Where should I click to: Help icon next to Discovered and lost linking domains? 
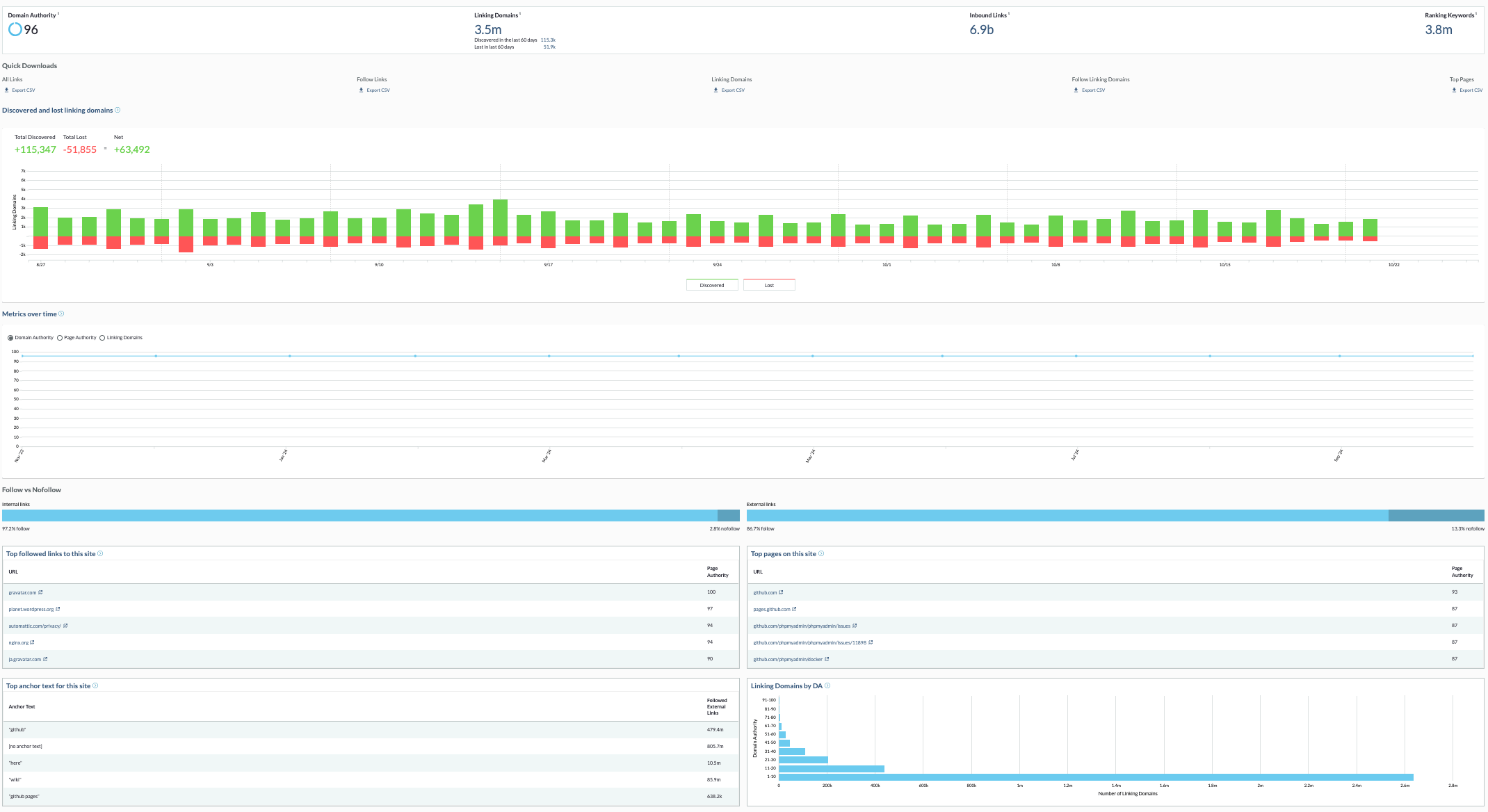(118, 110)
